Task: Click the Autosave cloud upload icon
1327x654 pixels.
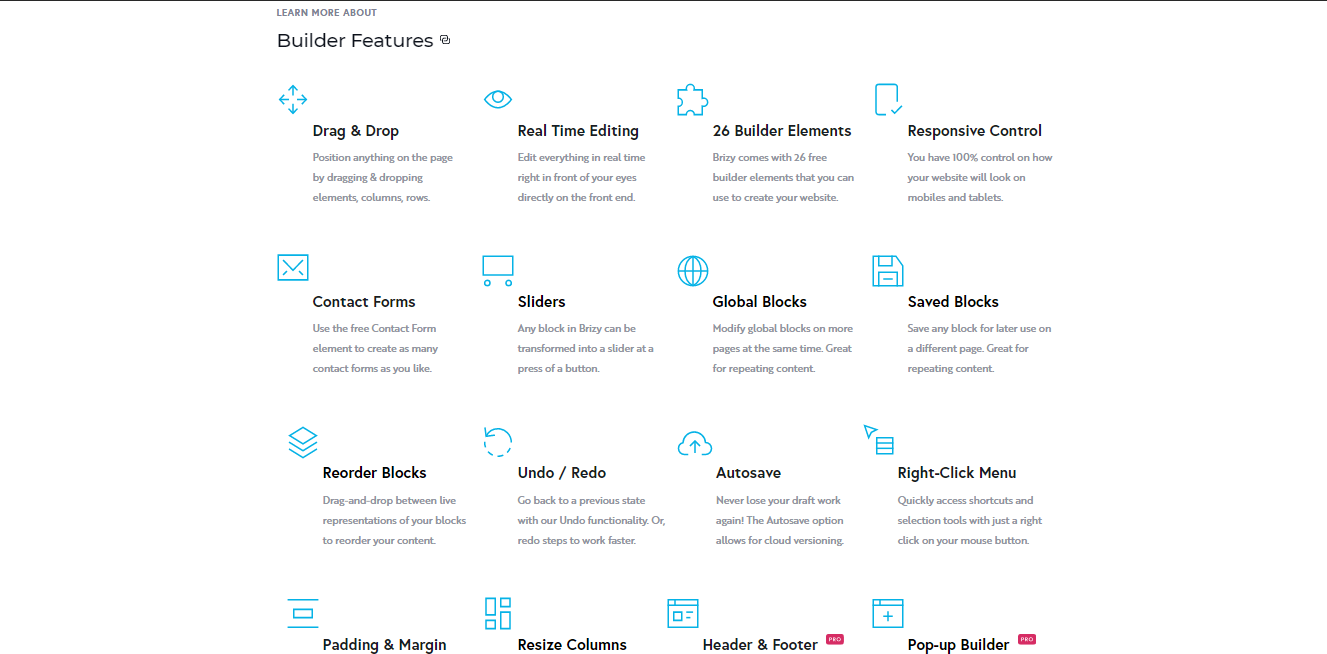Action: (x=694, y=442)
